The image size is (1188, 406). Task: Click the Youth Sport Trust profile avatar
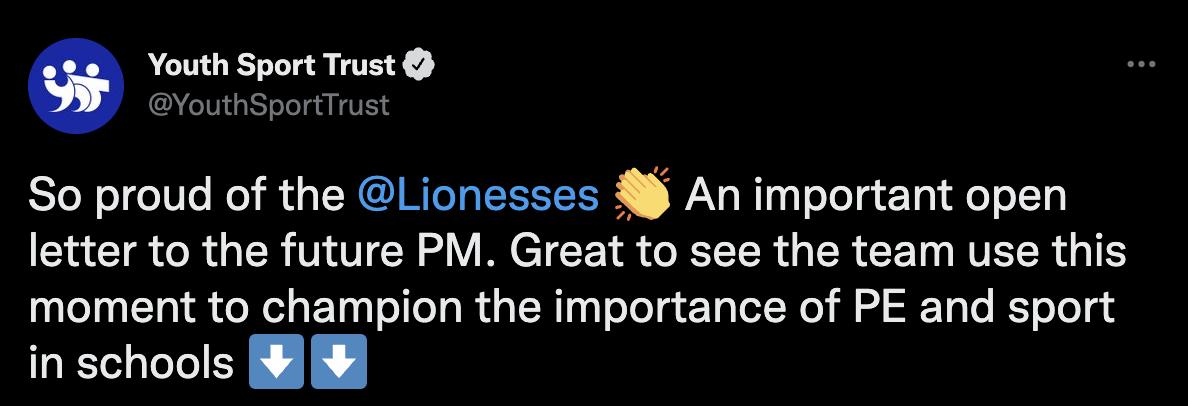74,84
